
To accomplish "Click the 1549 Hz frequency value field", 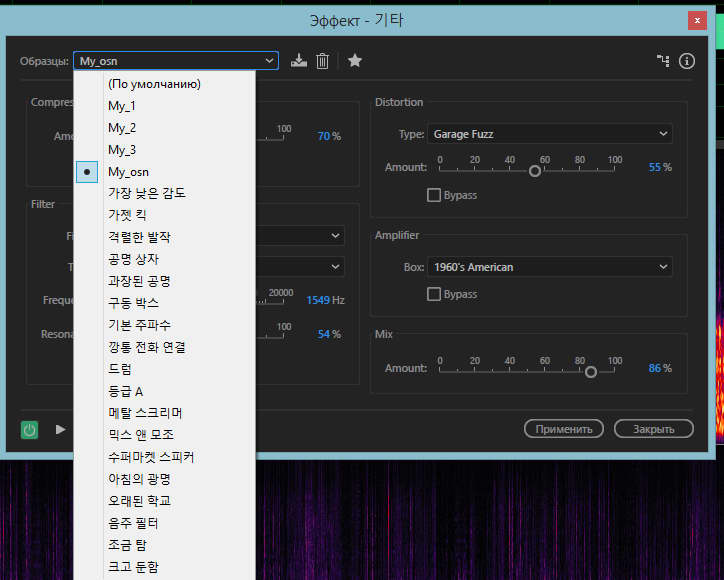I will click(x=318, y=300).
